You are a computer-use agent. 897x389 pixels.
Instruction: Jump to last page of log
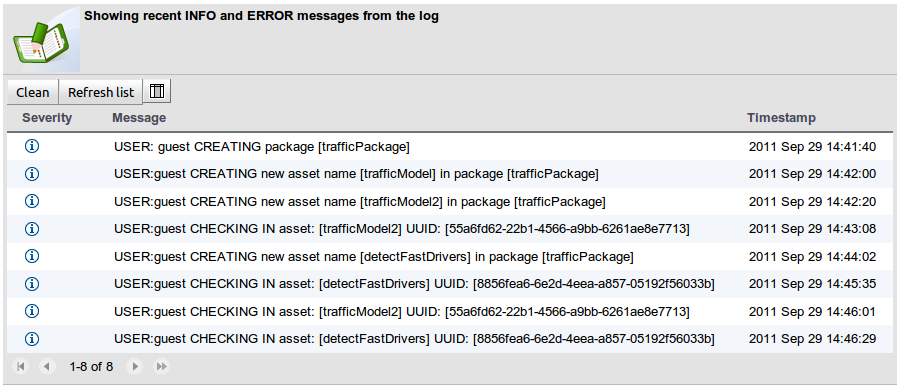tap(162, 366)
